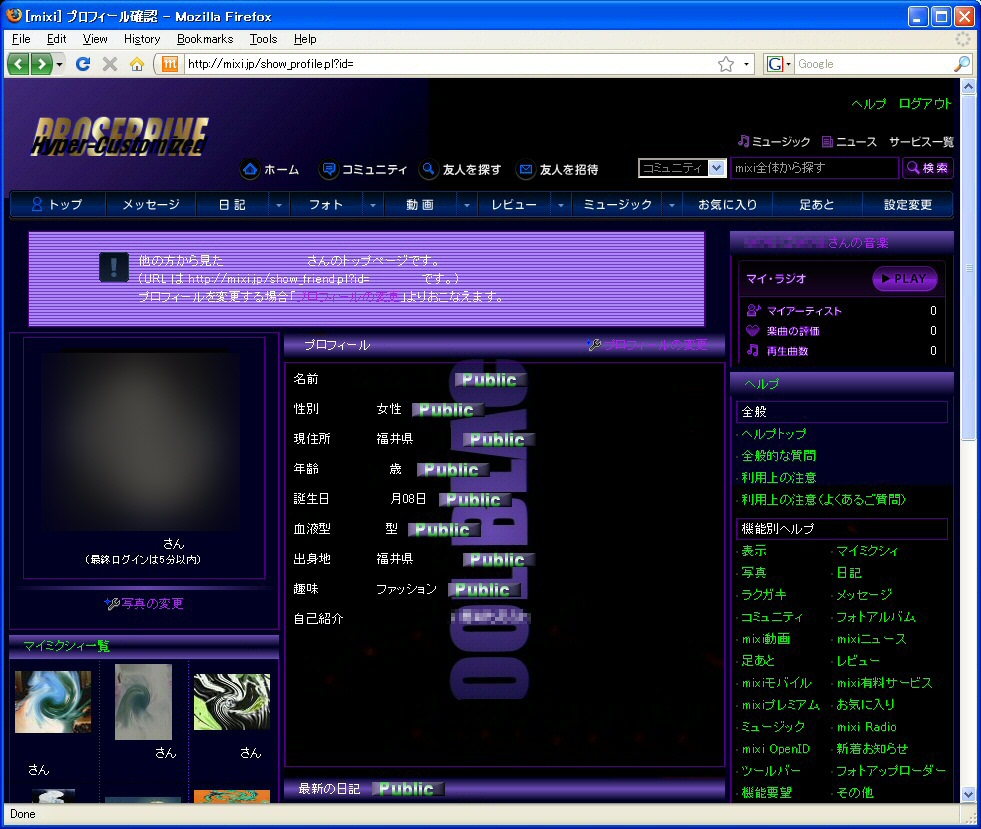The image size is (981, 829).
Task: Click the news icon beside ニュース
Action: point(827,141)
